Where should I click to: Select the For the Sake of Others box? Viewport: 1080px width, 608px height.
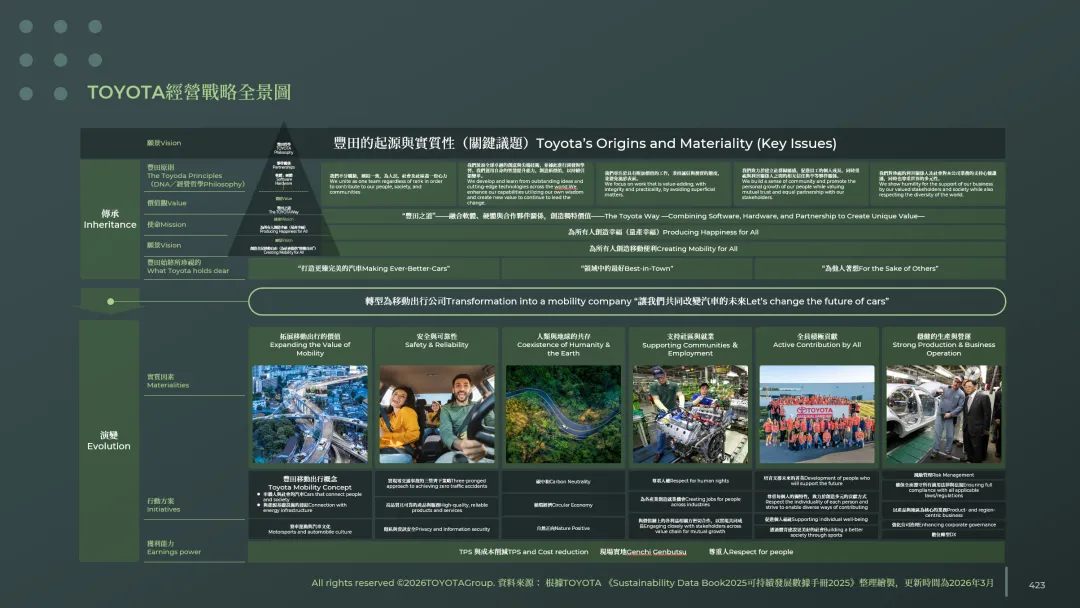click(880, 269)
